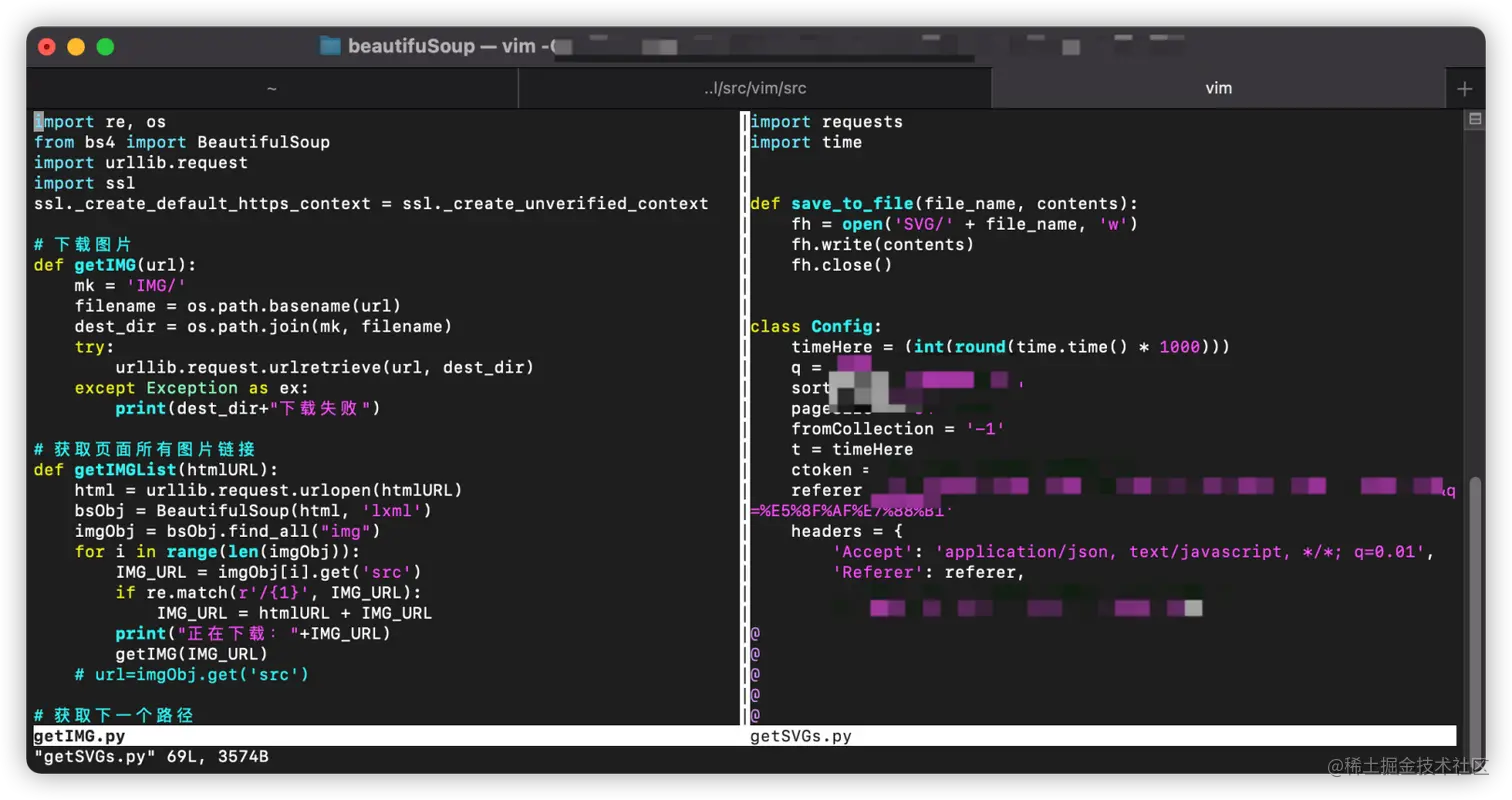Click the urllib.request.urlretrieve line
The width and height of the screenshot is (1512, 800).
click(325, 367)
